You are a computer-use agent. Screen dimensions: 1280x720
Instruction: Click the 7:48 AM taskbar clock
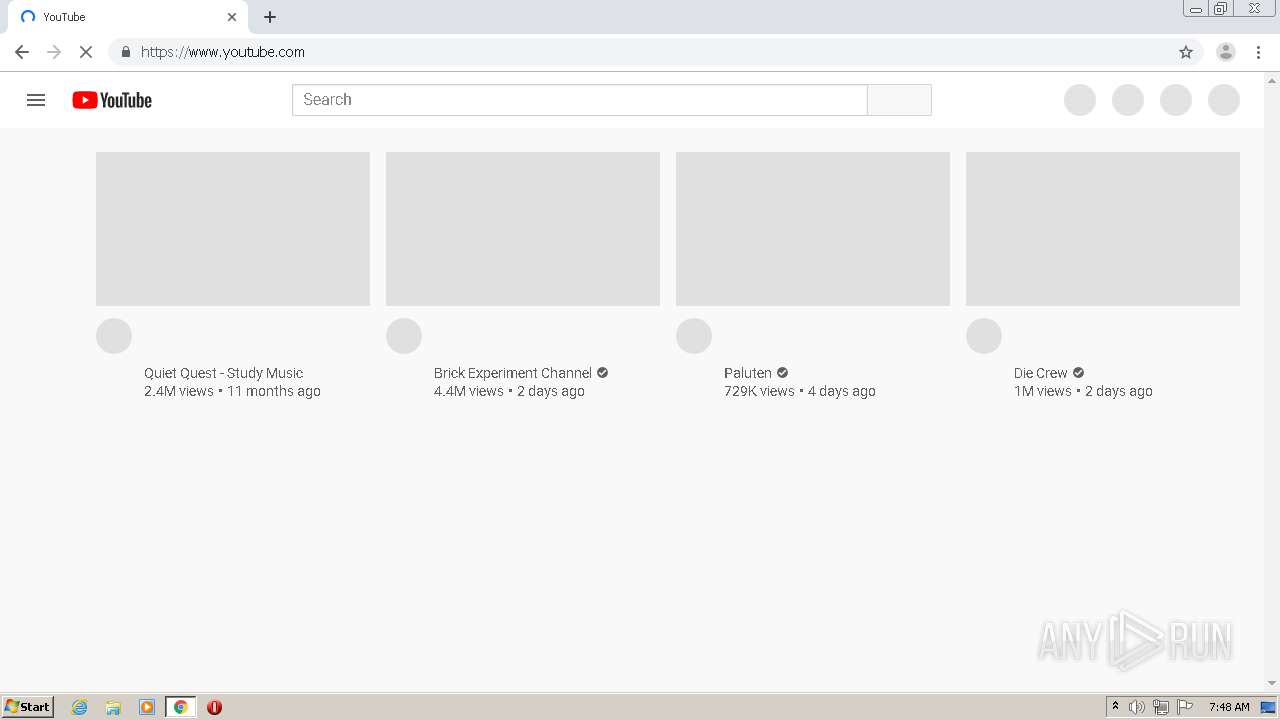pyautogui.click(x=1229, y=707)
